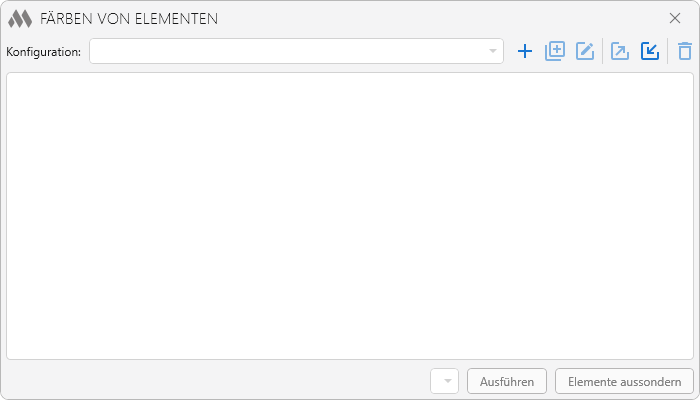Image resolution: width=700 pixels, height=400 pixels.
Task: Open the Konfiguration dropdown arrow
Action: 492,51
